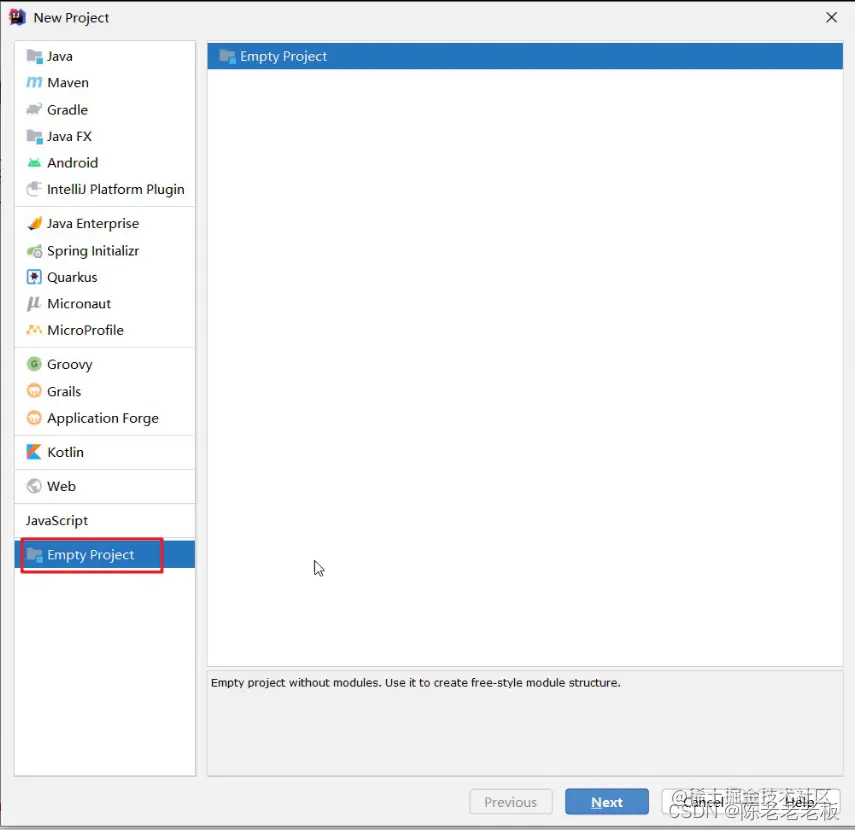Viewport: 855px width, 830px height.
Task: Click the Help button
Action: [x=799, y=802]
